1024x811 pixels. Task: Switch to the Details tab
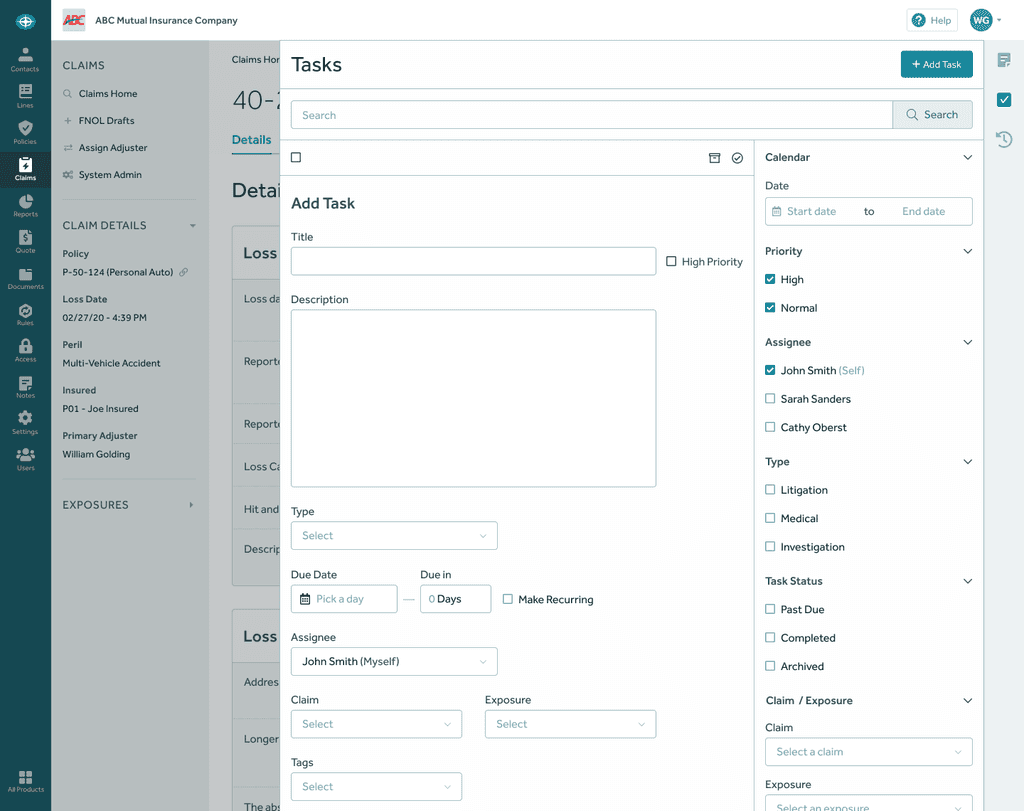251,140
